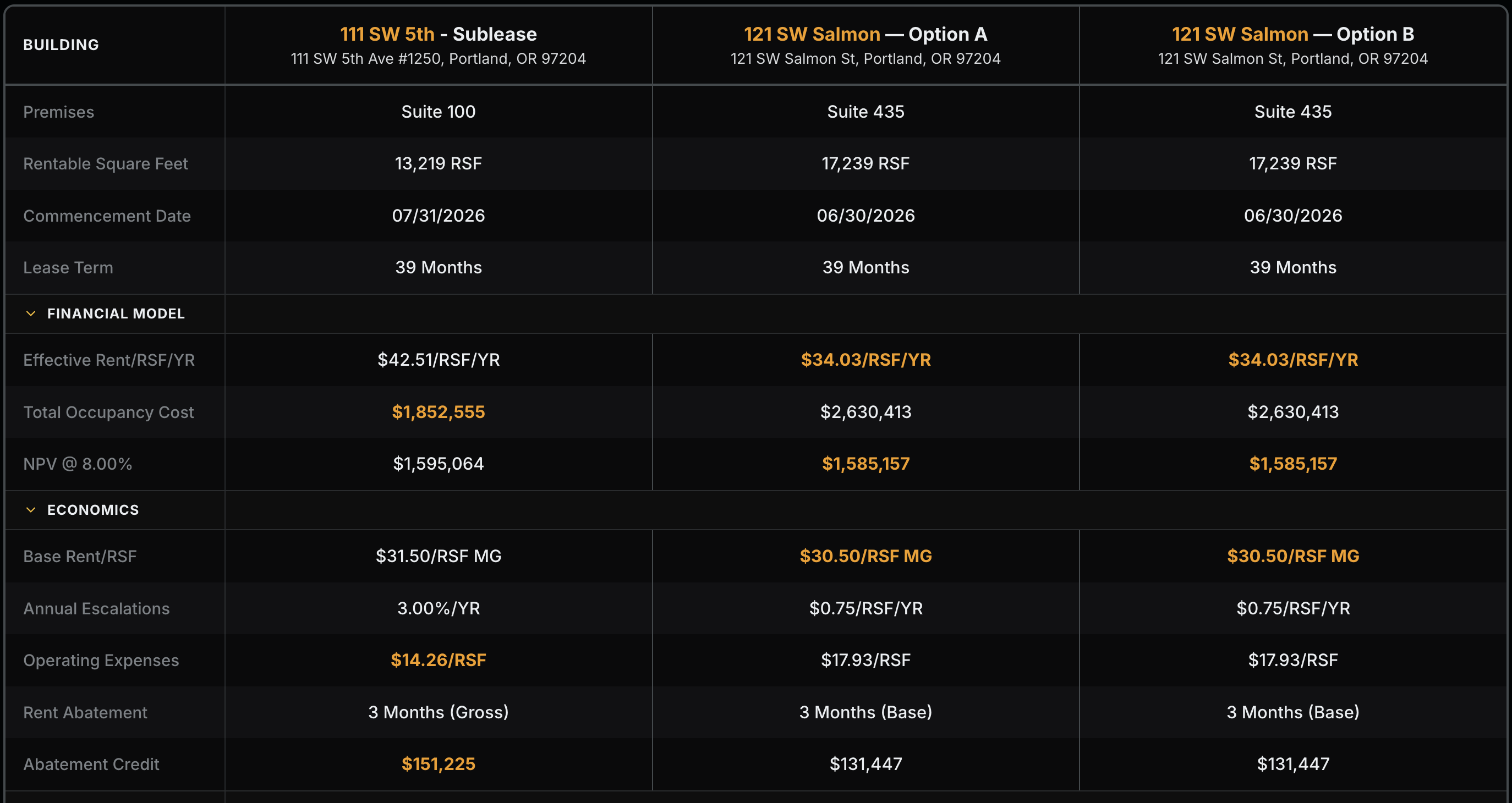Click the Sublease Effective Rent $42.51/RSF/YR cell
Image resolution: width=1512 pixels, height=803 pixels.
pyautogui.click(x=438, y=360)
